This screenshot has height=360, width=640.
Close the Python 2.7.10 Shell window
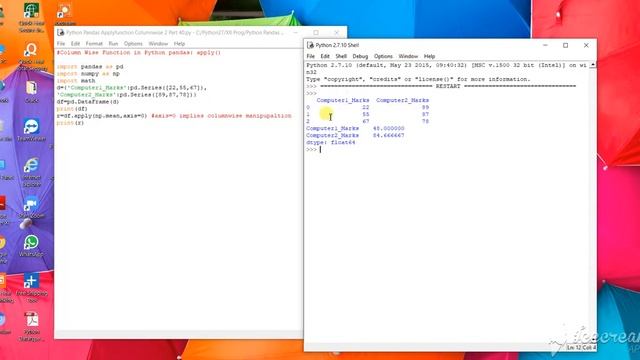click(x=586, y=45)
